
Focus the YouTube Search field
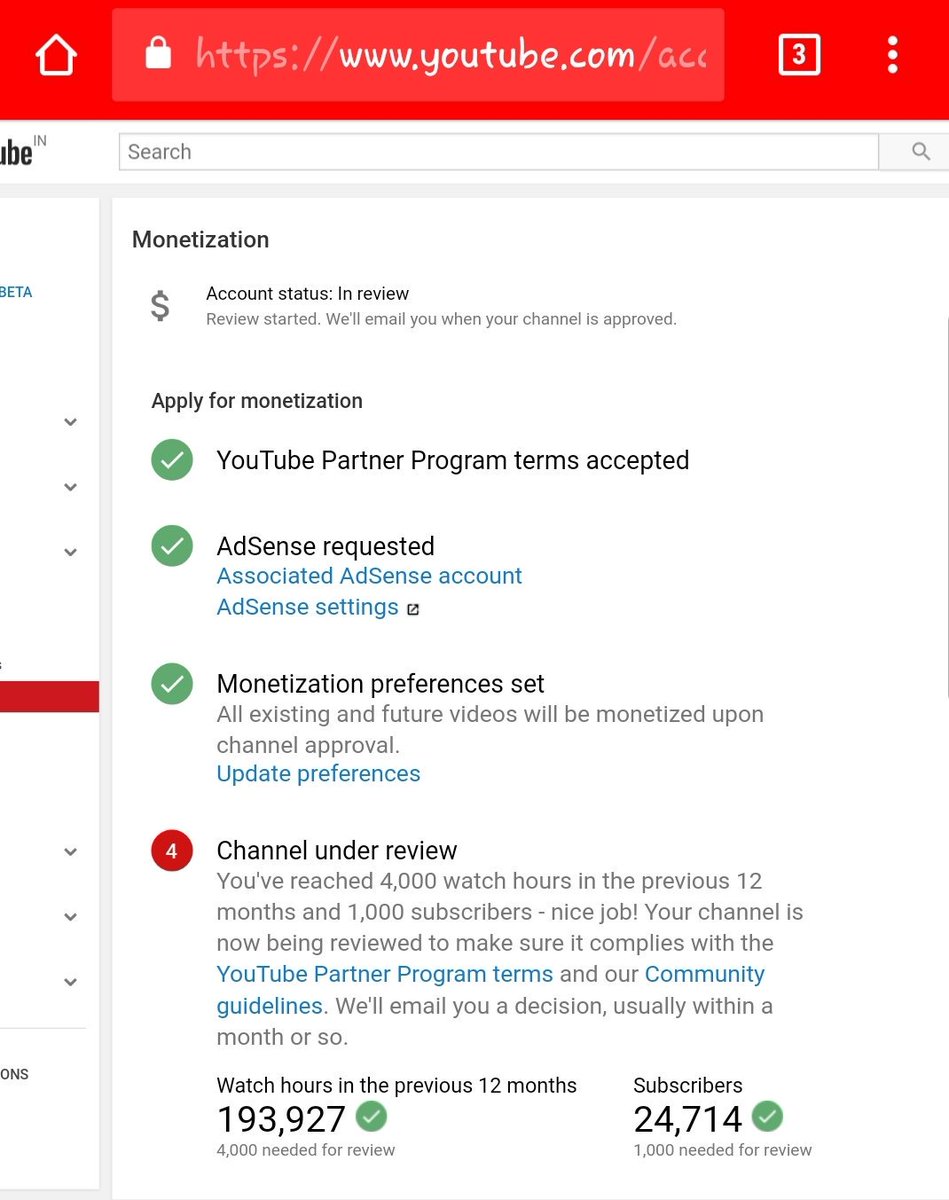tap(498, 152)
